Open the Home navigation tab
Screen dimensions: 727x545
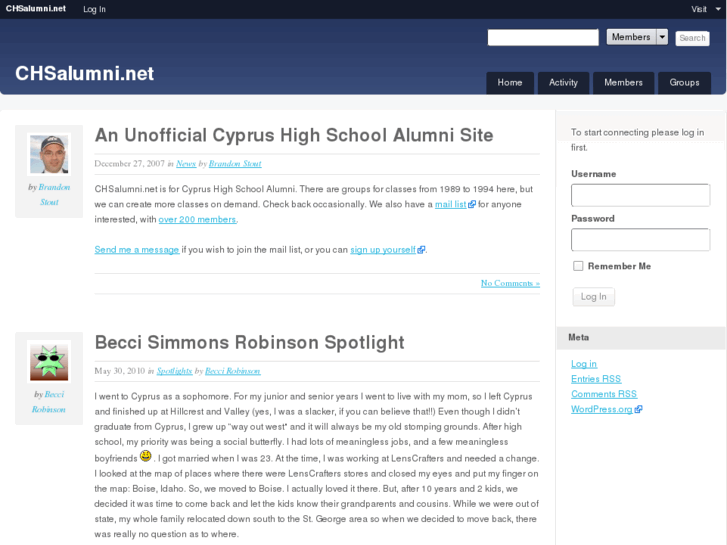(x=510, y=83)
